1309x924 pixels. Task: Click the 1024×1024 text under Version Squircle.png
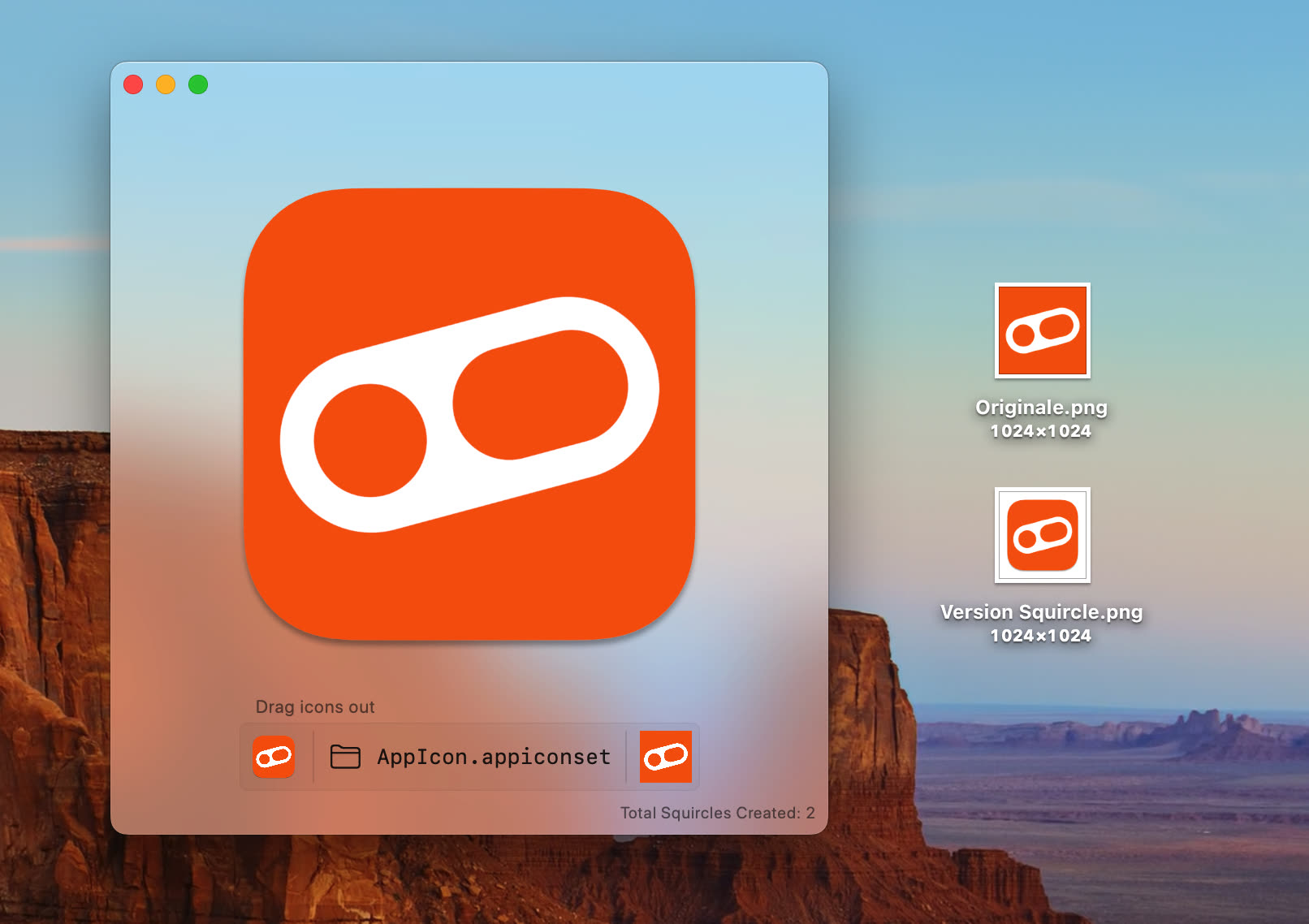tap(1040, 636)
